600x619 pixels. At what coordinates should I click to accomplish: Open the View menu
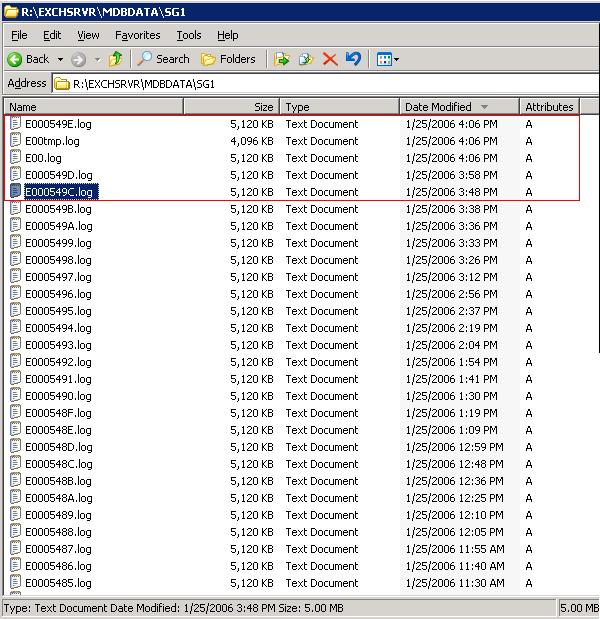point(88,36)
